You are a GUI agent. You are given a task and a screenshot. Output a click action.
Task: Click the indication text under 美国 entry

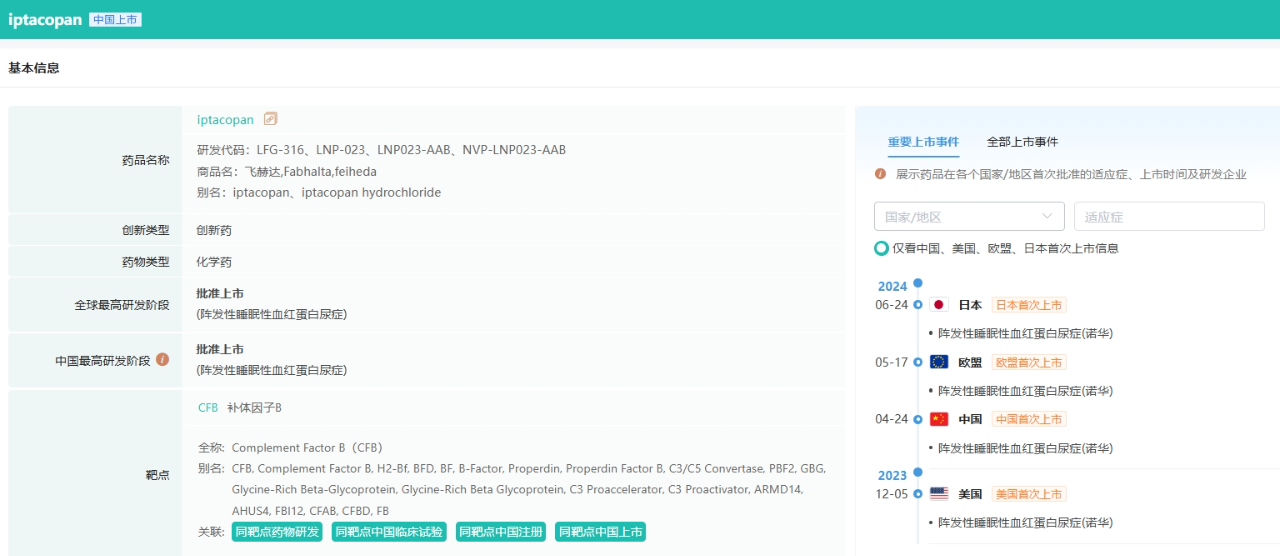point(1025,523)
